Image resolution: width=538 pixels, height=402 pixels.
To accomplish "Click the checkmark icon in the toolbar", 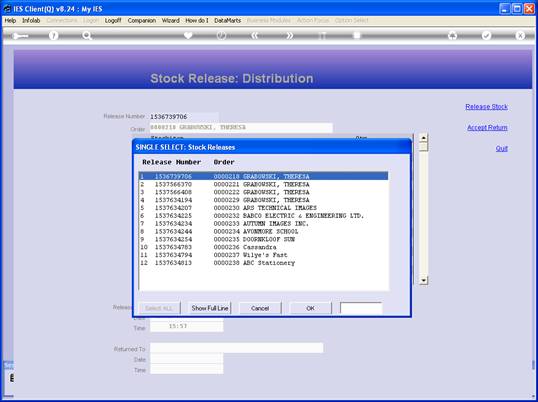I will 486,35.
